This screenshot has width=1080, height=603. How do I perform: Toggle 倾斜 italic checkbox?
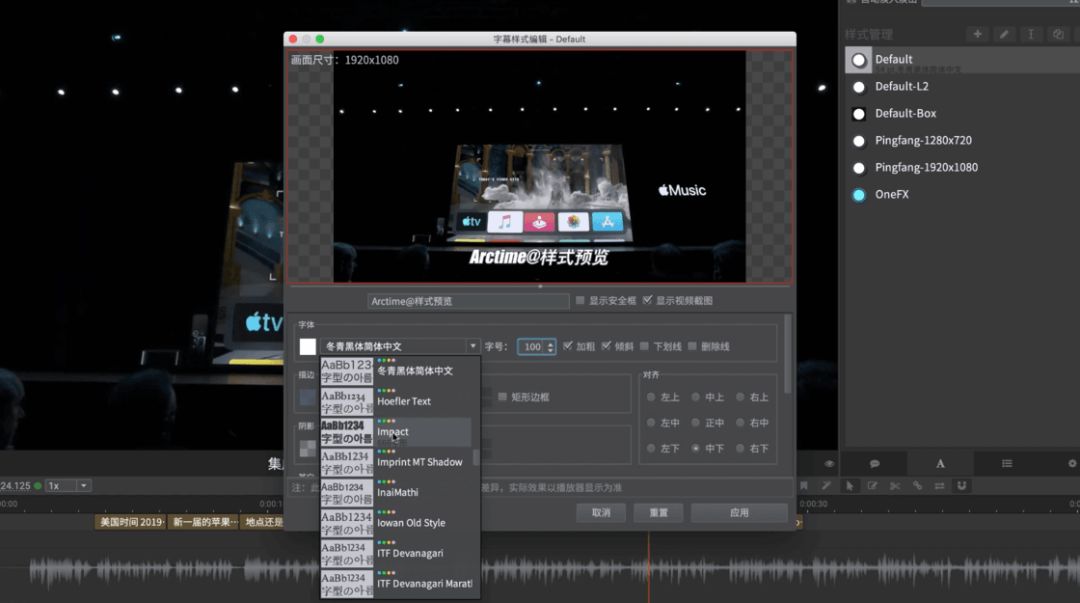tap(606, 346)
